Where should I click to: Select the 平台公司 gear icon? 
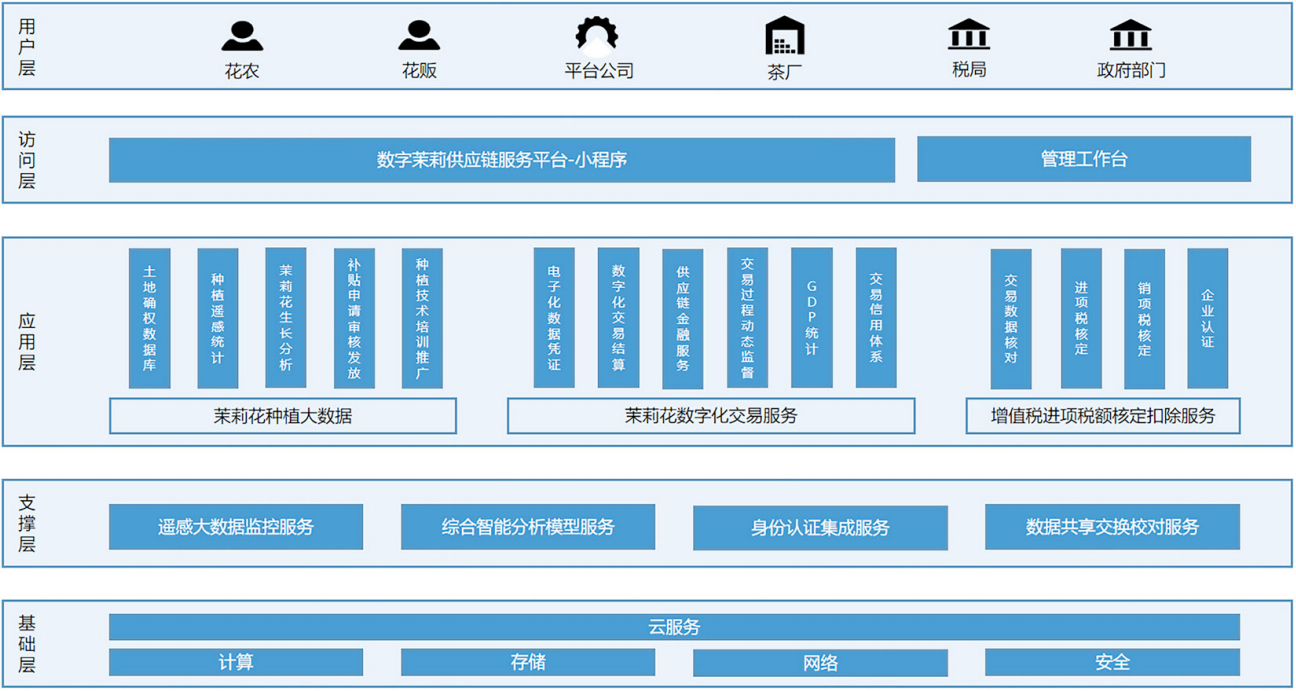pos(597,35)
